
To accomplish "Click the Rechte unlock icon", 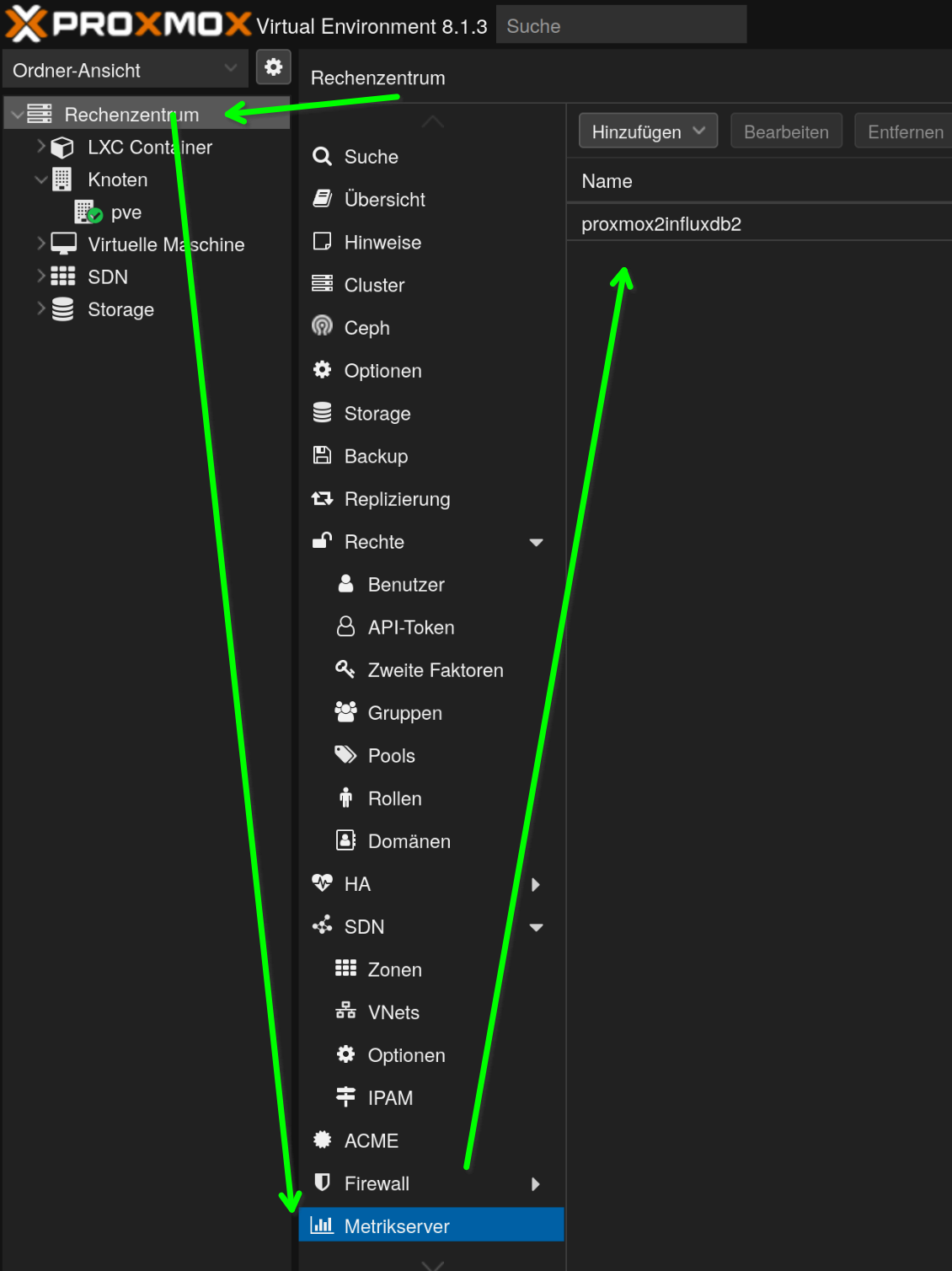I will pyautogui.click(x=322, y=540).
